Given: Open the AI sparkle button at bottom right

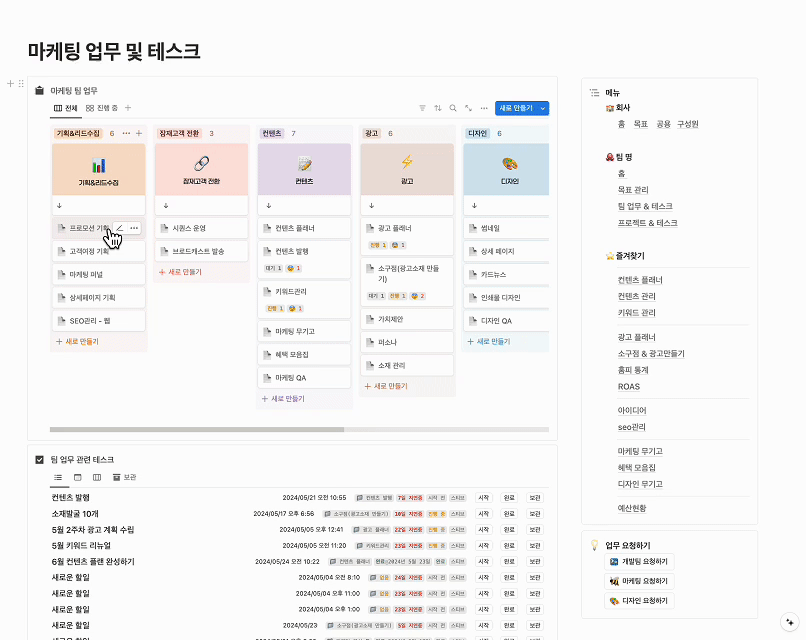Looking at the screenshot, I should coord(789,621).
